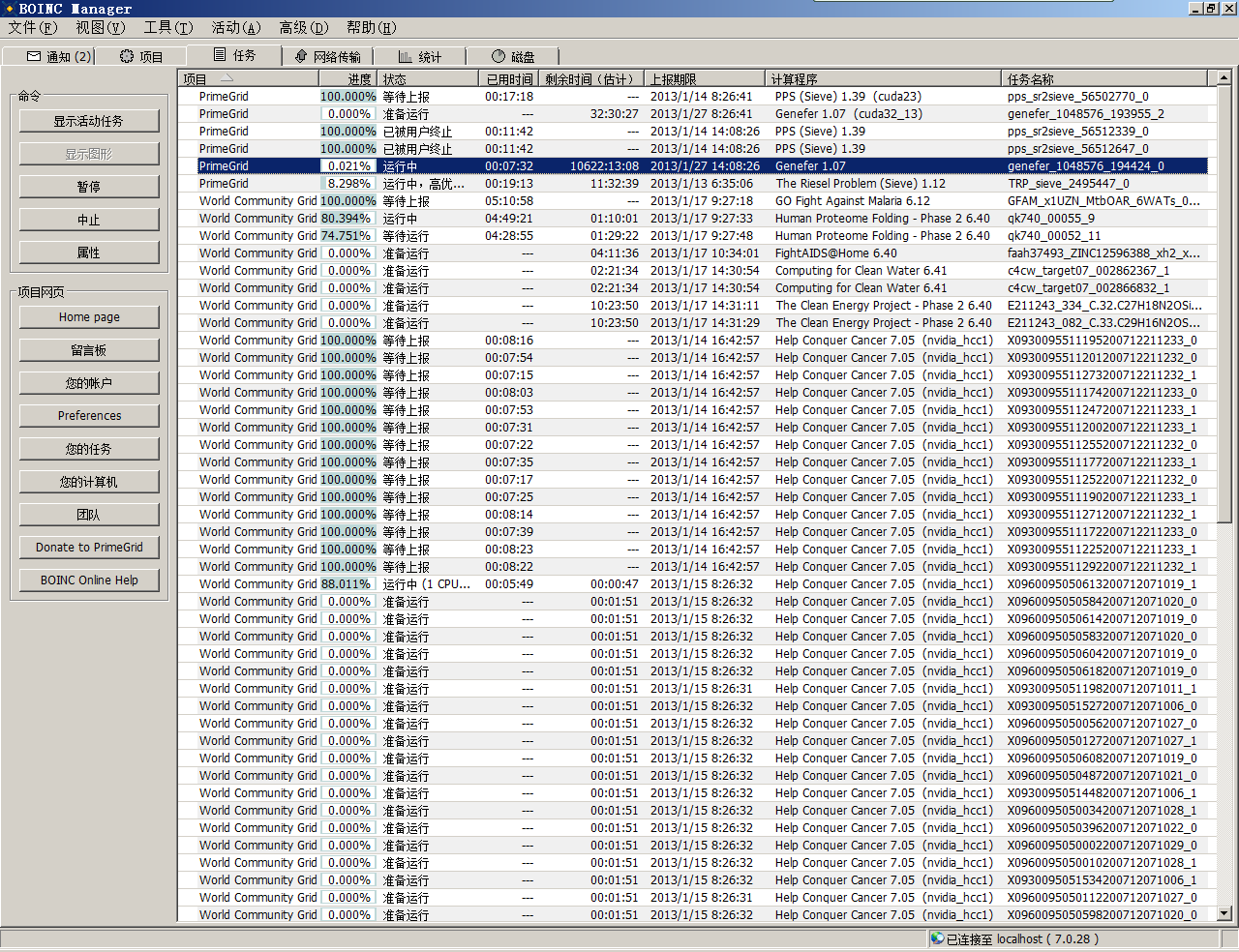Sort by 剩余时间 (估计) column header

click(x=591, y=79)
